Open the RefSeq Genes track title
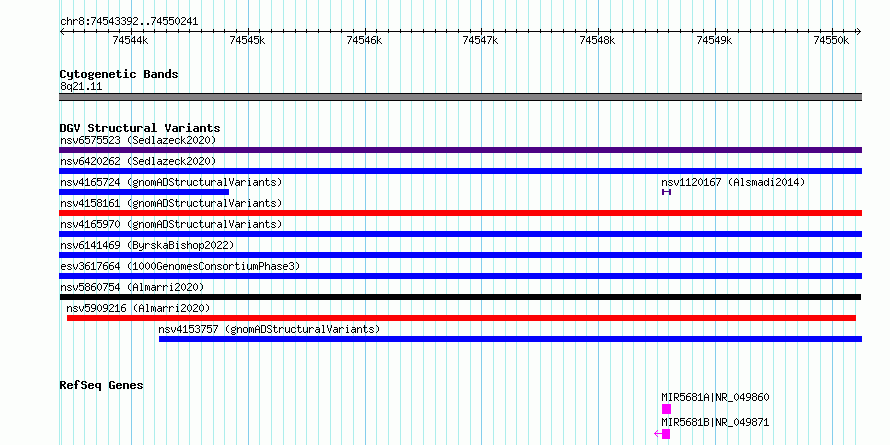Viewport: 890px width, 445px height. (x=102, y=385)
